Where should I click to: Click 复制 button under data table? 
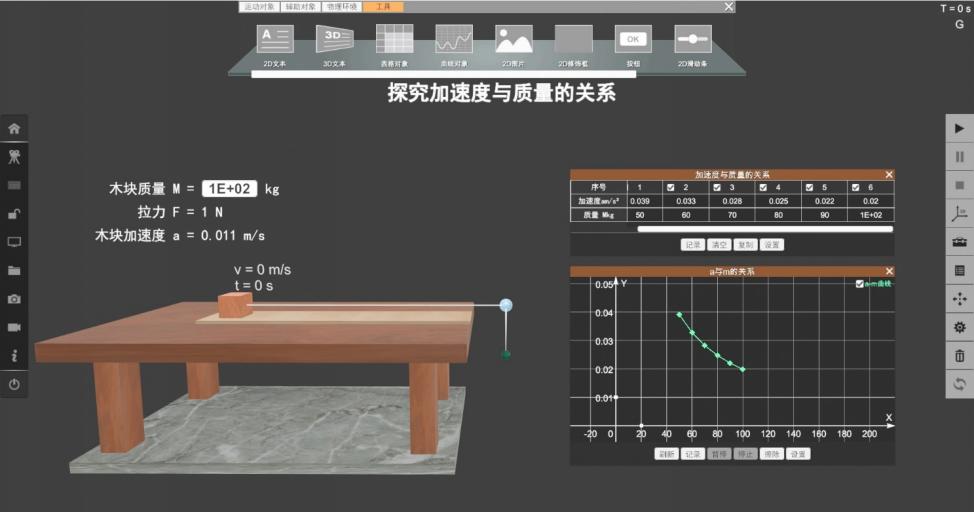(745, 245)
